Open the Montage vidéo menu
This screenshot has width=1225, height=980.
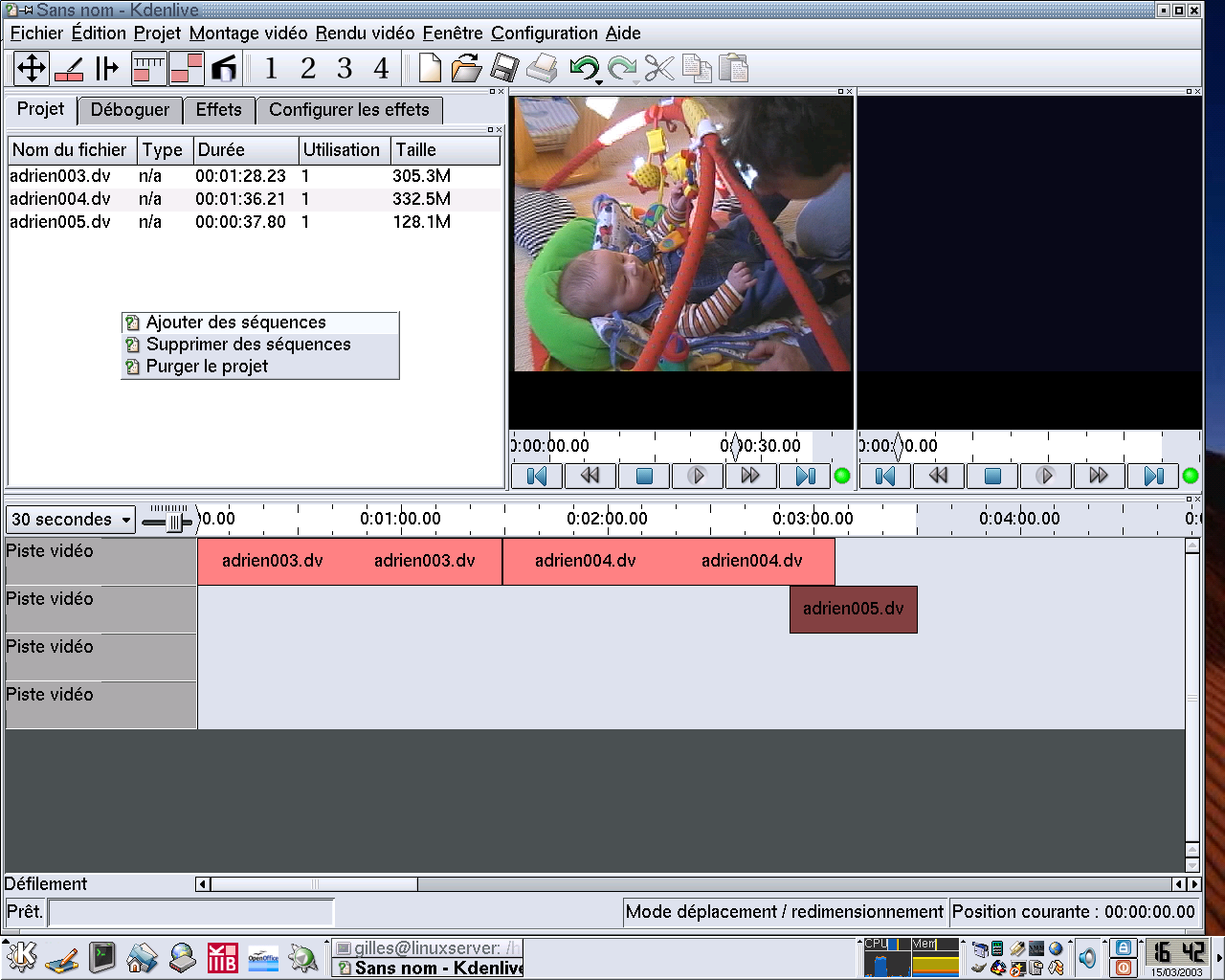point(248,33)
